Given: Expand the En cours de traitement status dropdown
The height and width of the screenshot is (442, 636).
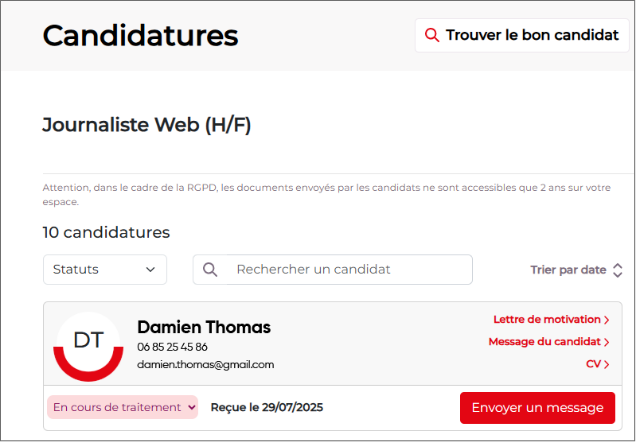Looking at the screenshot, I should coord(123,407).
